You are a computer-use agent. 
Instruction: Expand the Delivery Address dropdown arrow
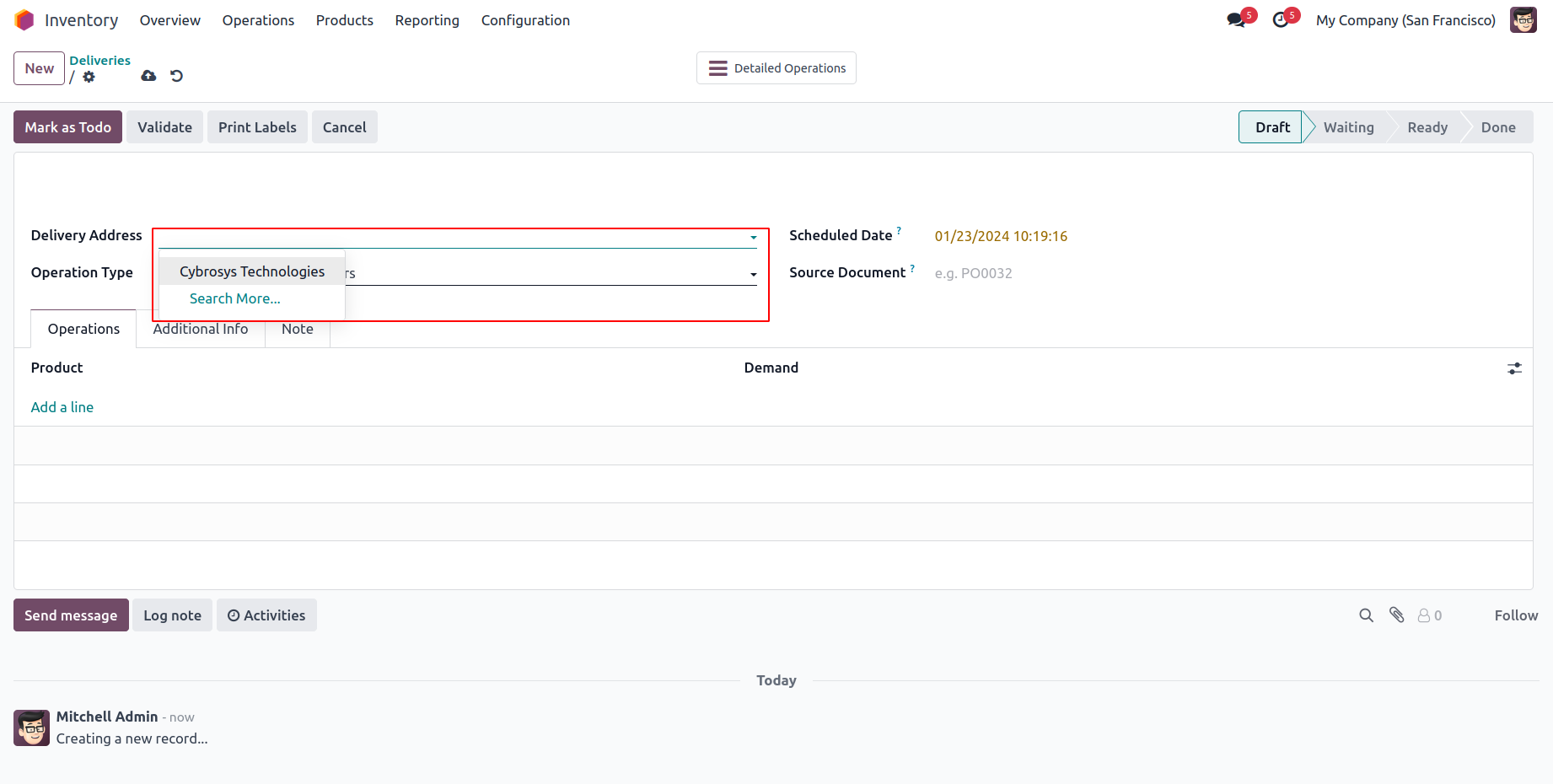click(x=754, y=238)
